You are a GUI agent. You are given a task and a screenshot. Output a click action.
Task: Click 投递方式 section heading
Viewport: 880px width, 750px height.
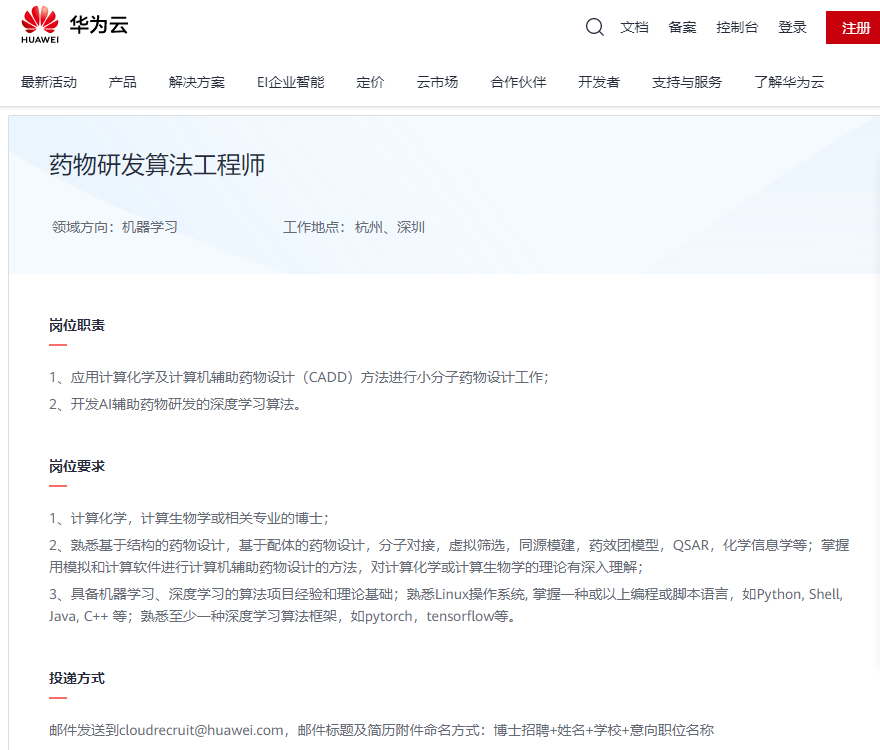coord(77,679)
